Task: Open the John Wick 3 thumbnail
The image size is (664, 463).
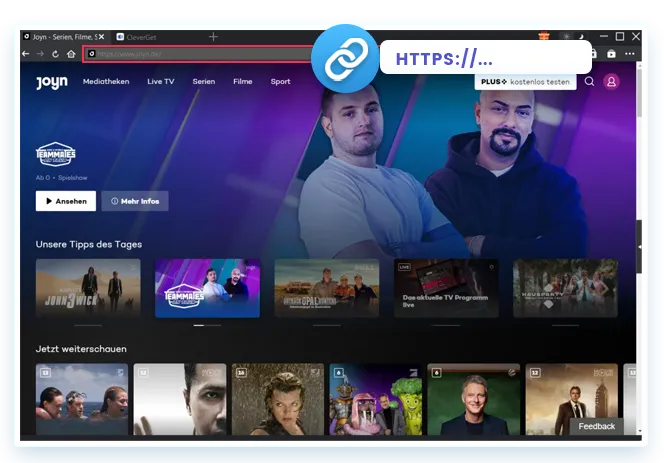Action: 88,288
